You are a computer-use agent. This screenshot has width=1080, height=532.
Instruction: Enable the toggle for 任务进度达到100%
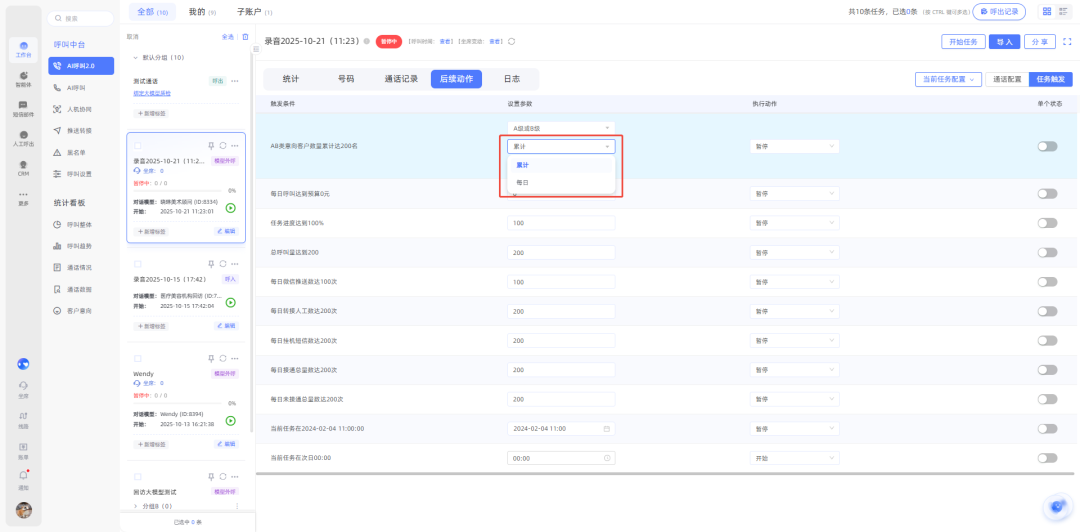coord(1047,223)
